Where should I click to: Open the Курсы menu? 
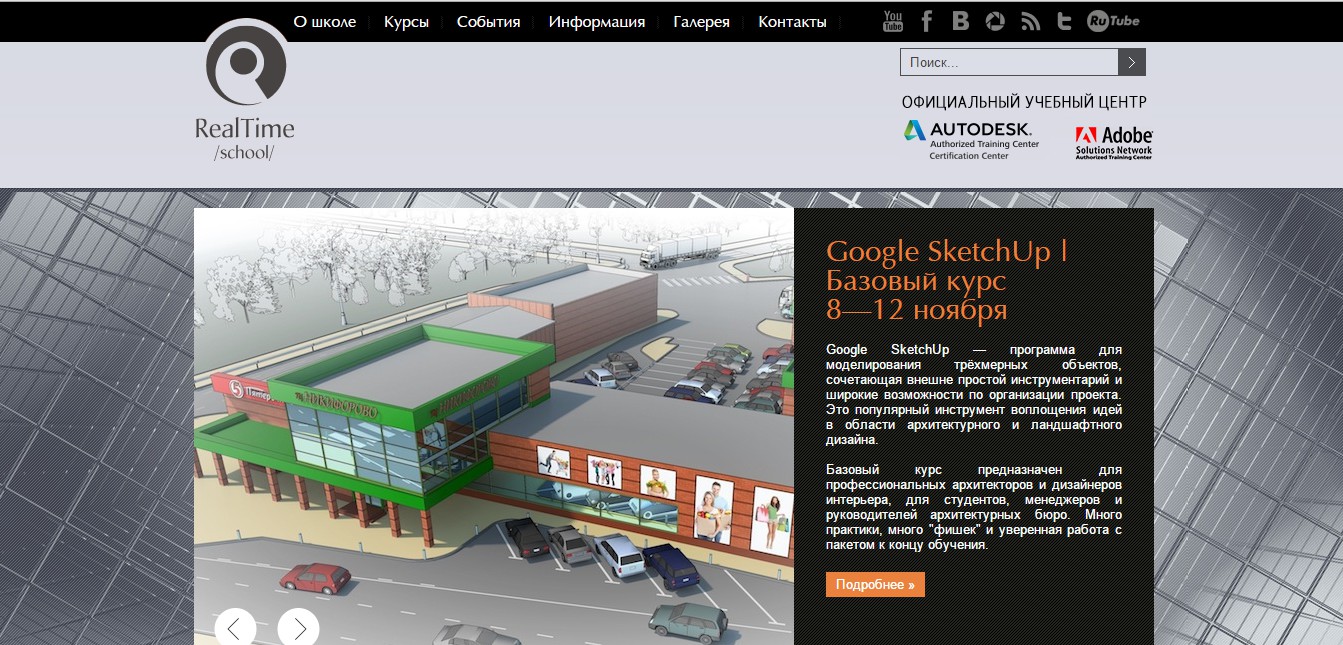click(x=406, y=21)
